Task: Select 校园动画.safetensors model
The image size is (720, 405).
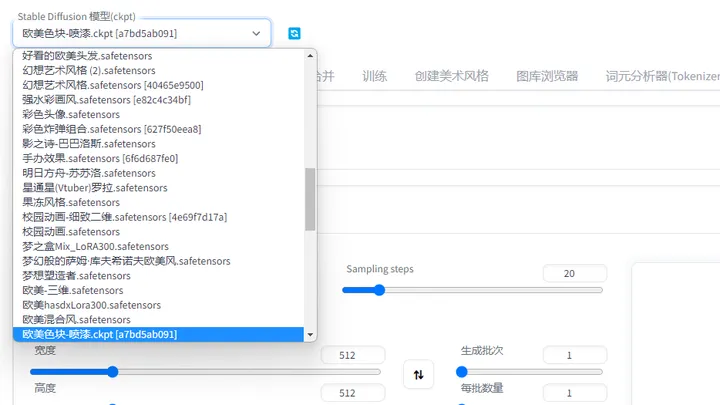Action: (158, 232)
